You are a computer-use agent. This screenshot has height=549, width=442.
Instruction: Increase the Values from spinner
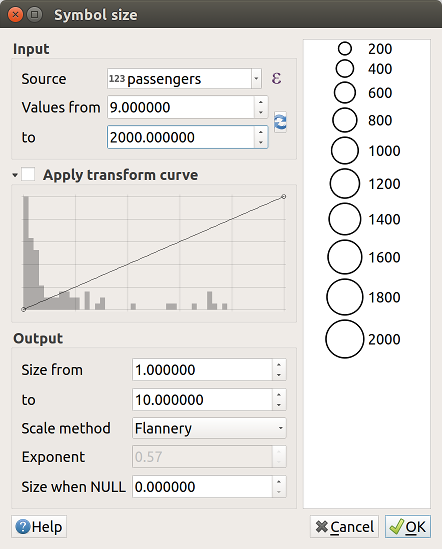coord(261,102)
